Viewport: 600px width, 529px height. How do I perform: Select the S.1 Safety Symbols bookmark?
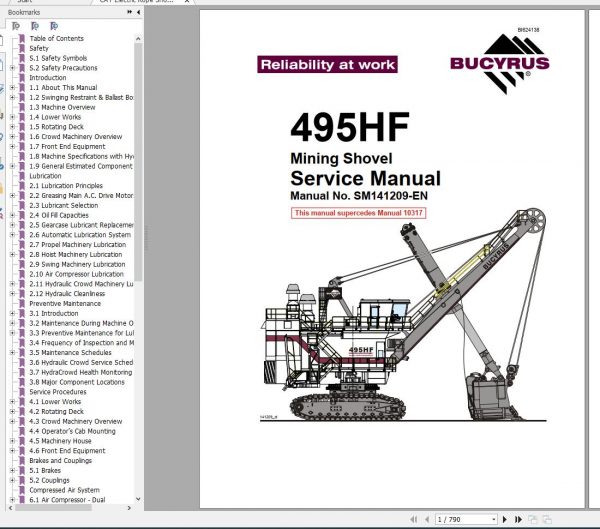[58, 58]
